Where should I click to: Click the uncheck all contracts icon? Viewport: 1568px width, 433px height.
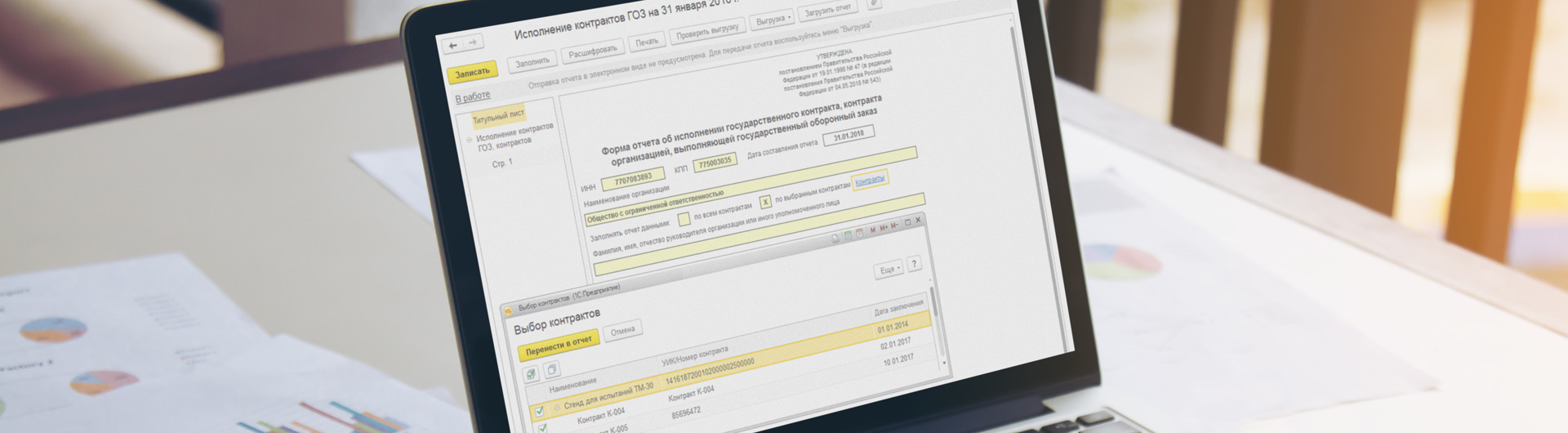551,370
